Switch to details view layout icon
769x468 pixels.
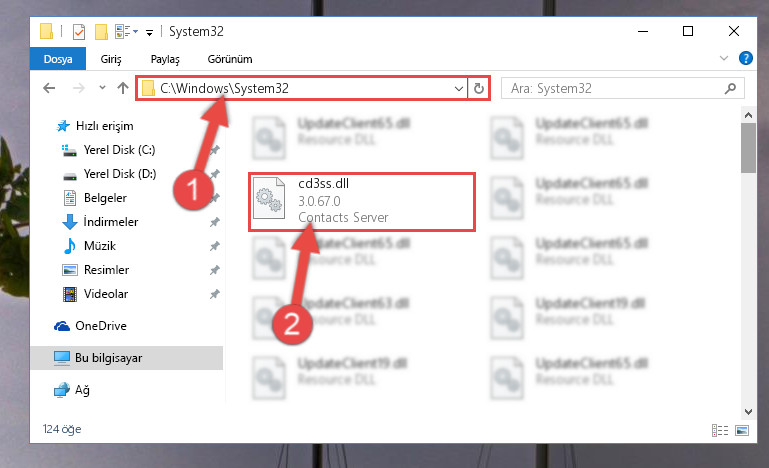tap(719, 431)
